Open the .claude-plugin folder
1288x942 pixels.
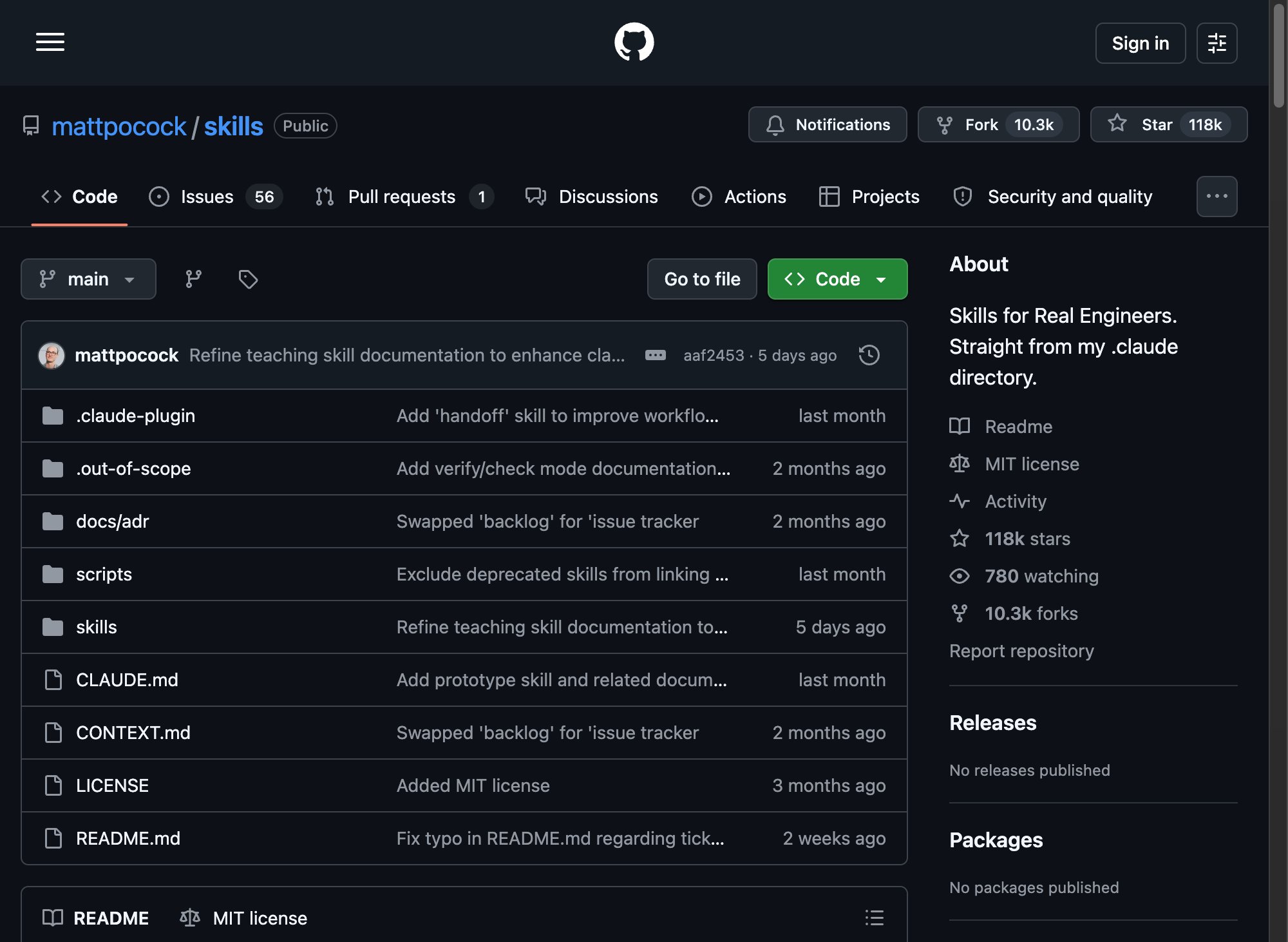point(135,416)
